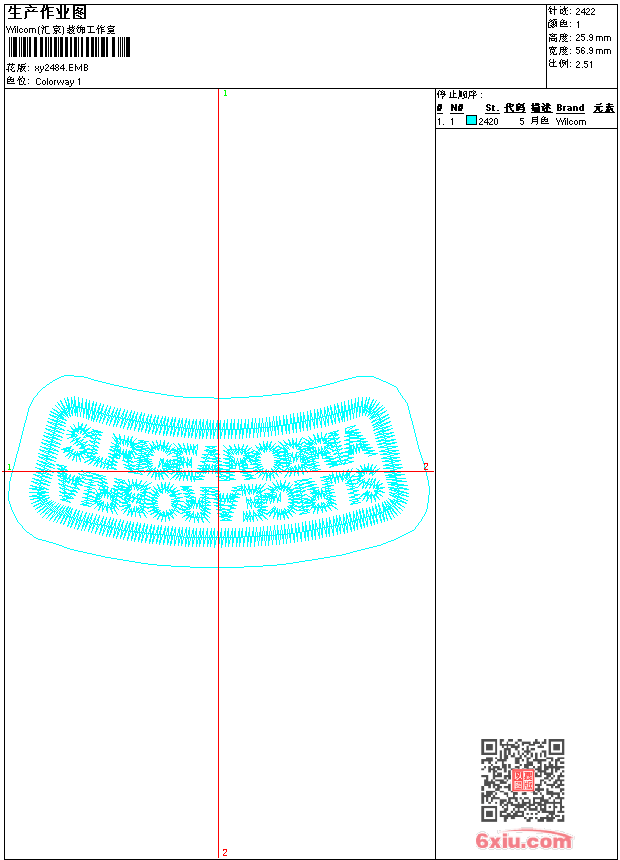
Task: Click the Brand column header
Action: pos(570,108)
